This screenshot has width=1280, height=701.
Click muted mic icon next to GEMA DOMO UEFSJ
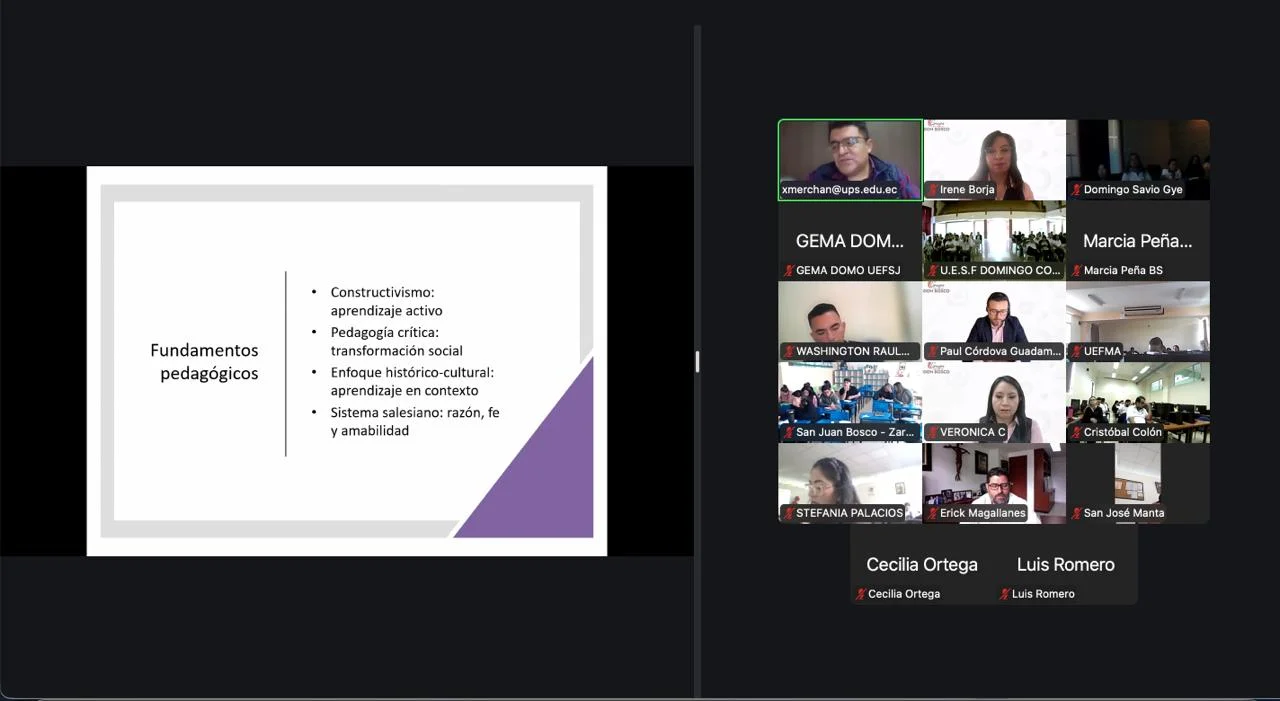coord(789,271)
